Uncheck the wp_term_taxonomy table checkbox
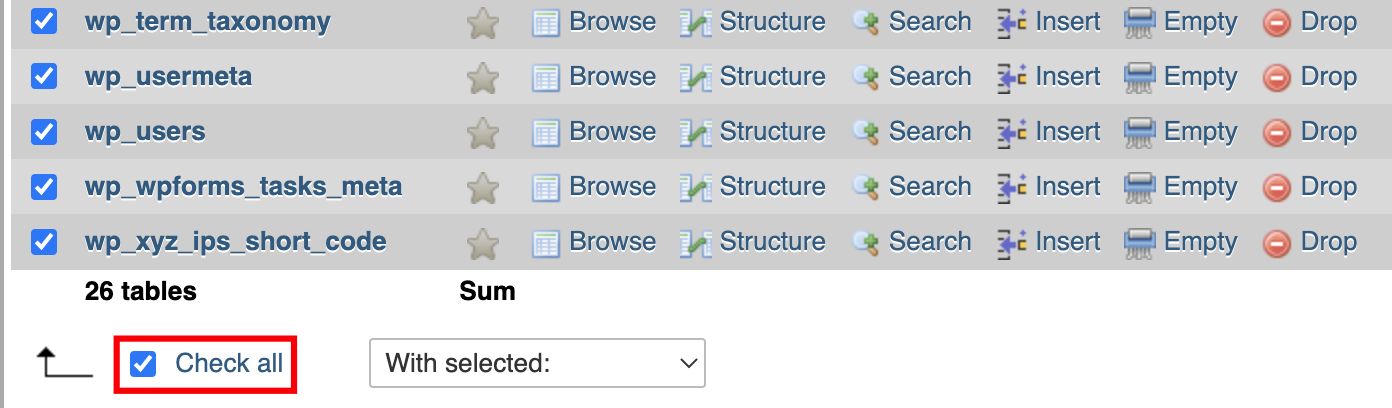Viewport: 1392px width, 408px height. tap(44, 21)
